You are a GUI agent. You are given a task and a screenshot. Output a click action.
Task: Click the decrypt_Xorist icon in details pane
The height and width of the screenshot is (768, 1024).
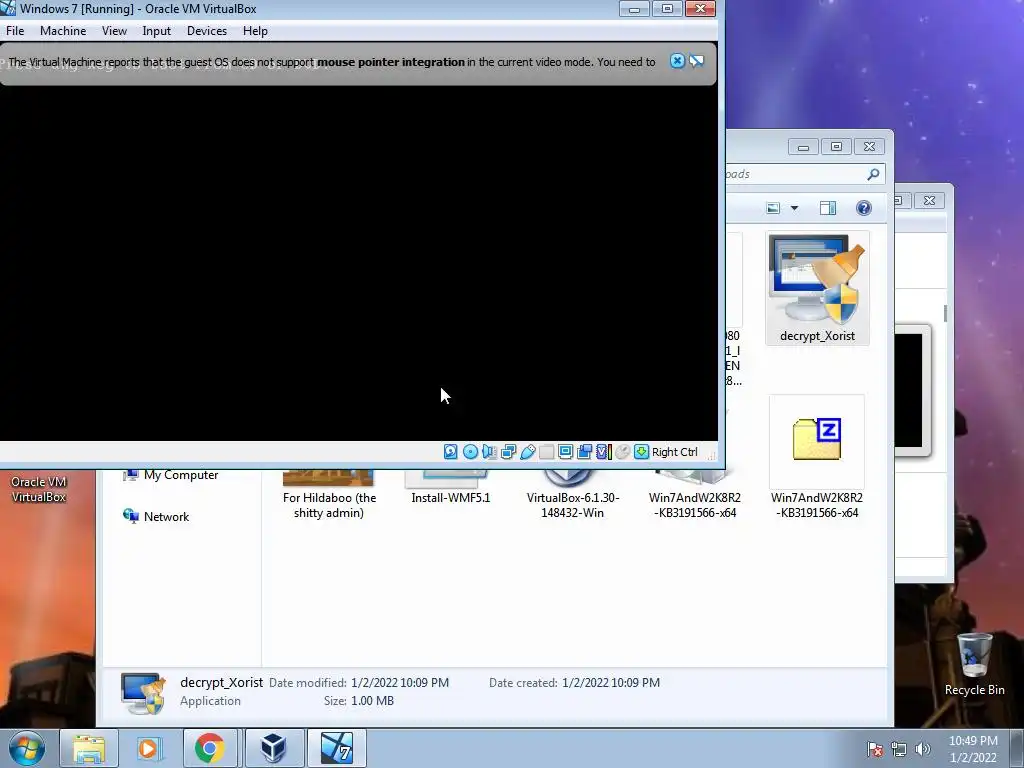point(143,693)
